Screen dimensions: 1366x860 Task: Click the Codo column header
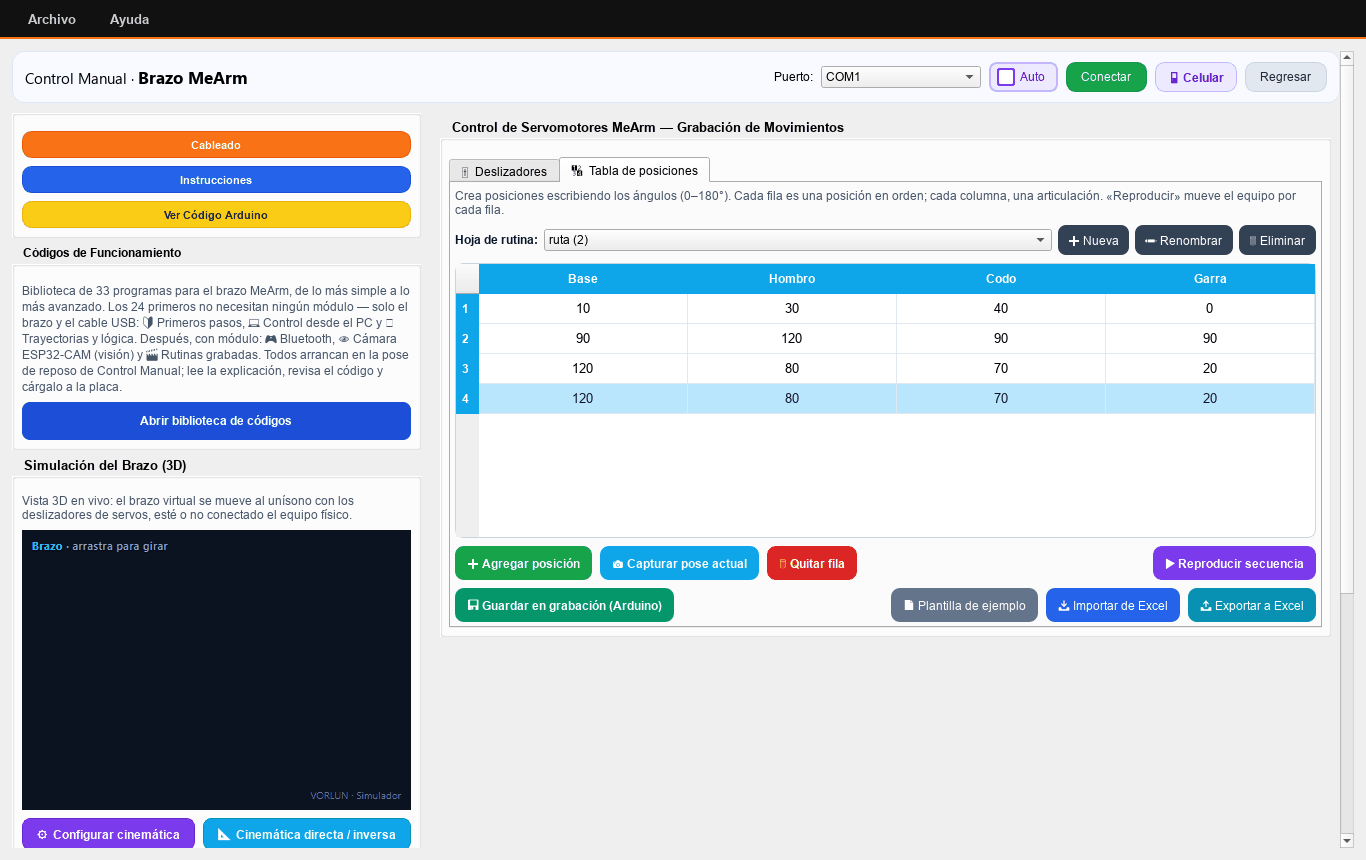[1001, 279]
